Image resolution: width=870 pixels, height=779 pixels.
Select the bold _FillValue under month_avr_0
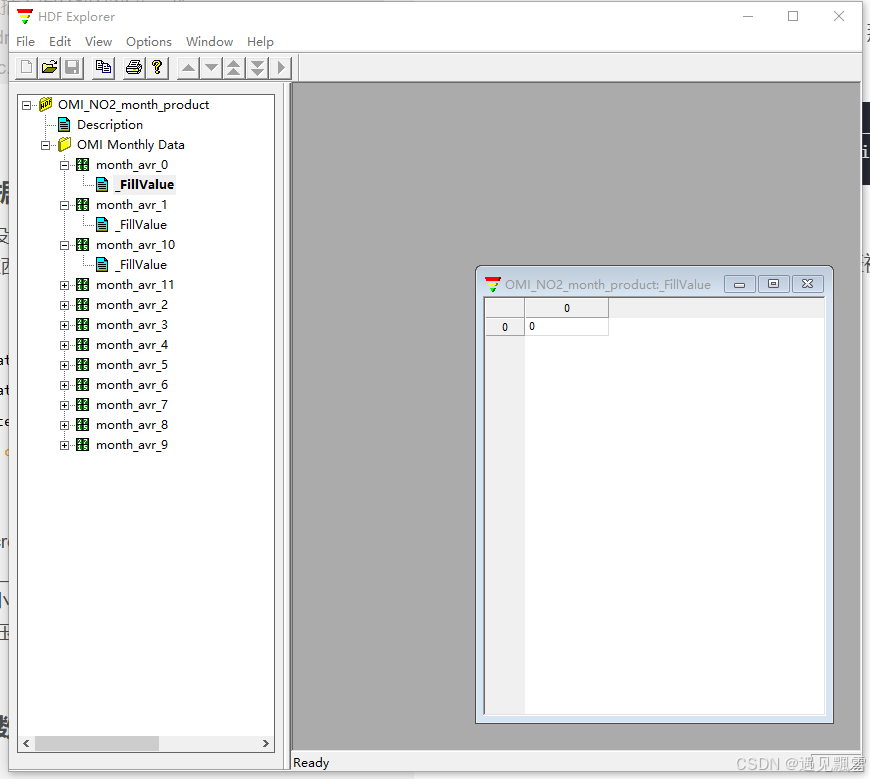click(145, 184)
